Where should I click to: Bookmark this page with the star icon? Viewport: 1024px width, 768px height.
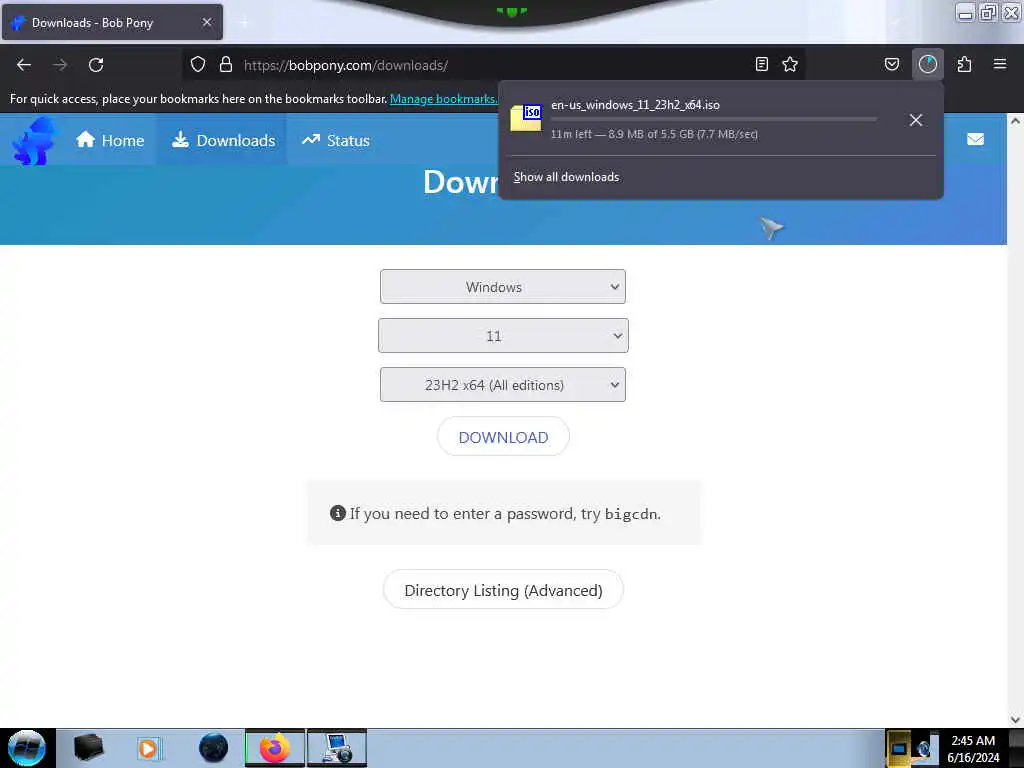pos(790,64)
